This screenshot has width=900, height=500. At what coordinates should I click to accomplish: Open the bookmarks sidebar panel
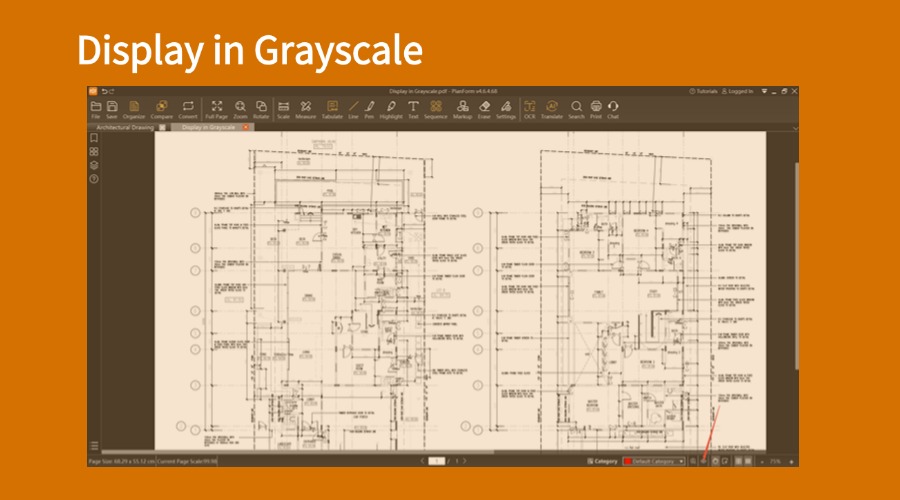pos(94,138)
